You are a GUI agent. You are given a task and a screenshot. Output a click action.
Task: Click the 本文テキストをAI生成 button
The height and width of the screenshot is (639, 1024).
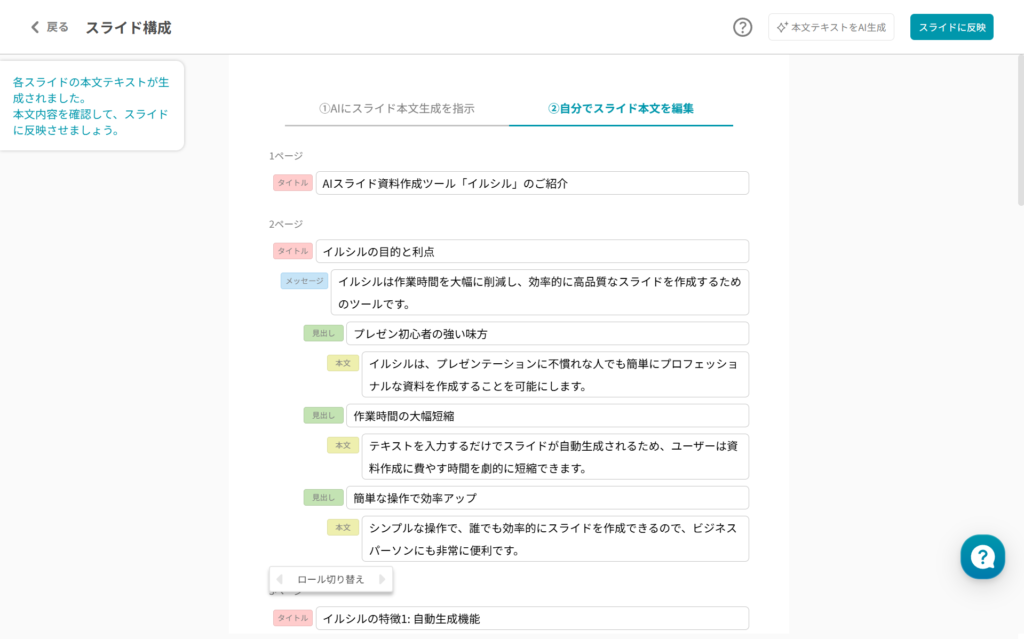(x=830, y=27)
